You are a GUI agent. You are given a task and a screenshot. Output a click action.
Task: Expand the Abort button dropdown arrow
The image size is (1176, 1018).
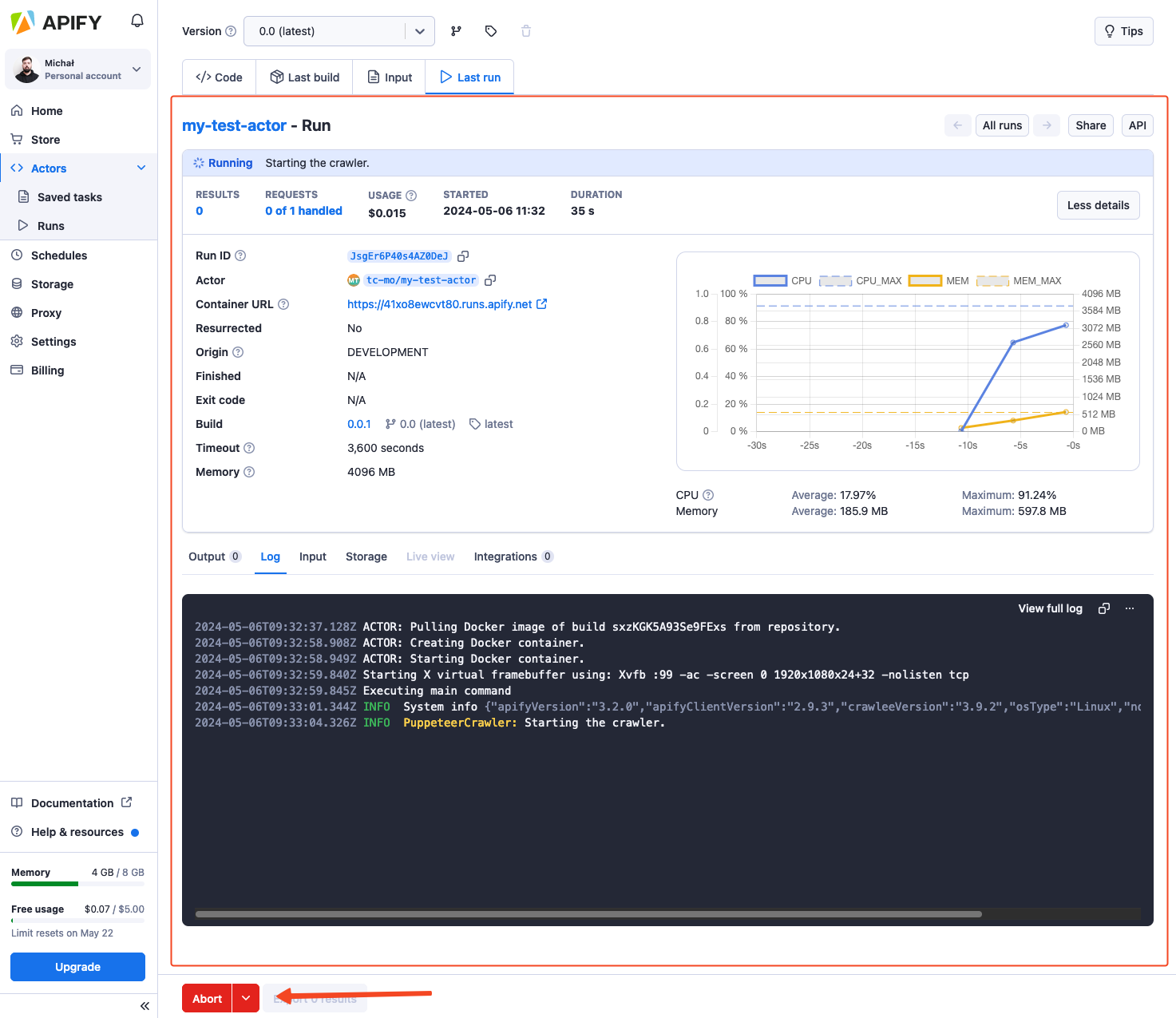coord(246,998)
